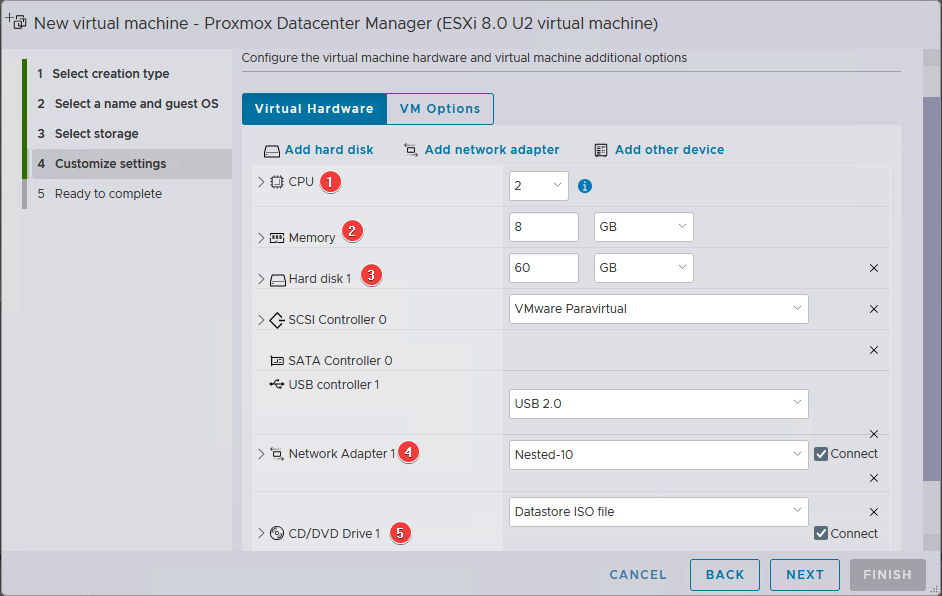Screen dimensions: 942x596
Task: Open the Memory unit GB dropdown
Action: [643, 227]
